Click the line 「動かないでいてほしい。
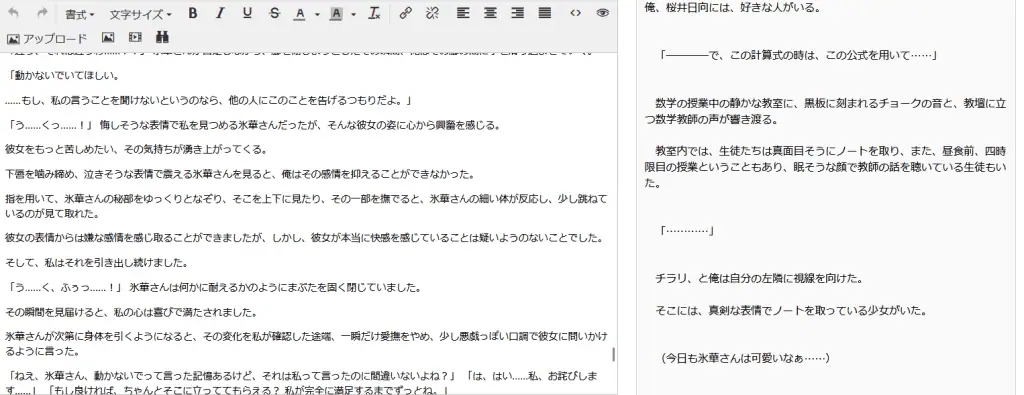This screenshot has width=1024, height=395. click(x=62, y=75)
